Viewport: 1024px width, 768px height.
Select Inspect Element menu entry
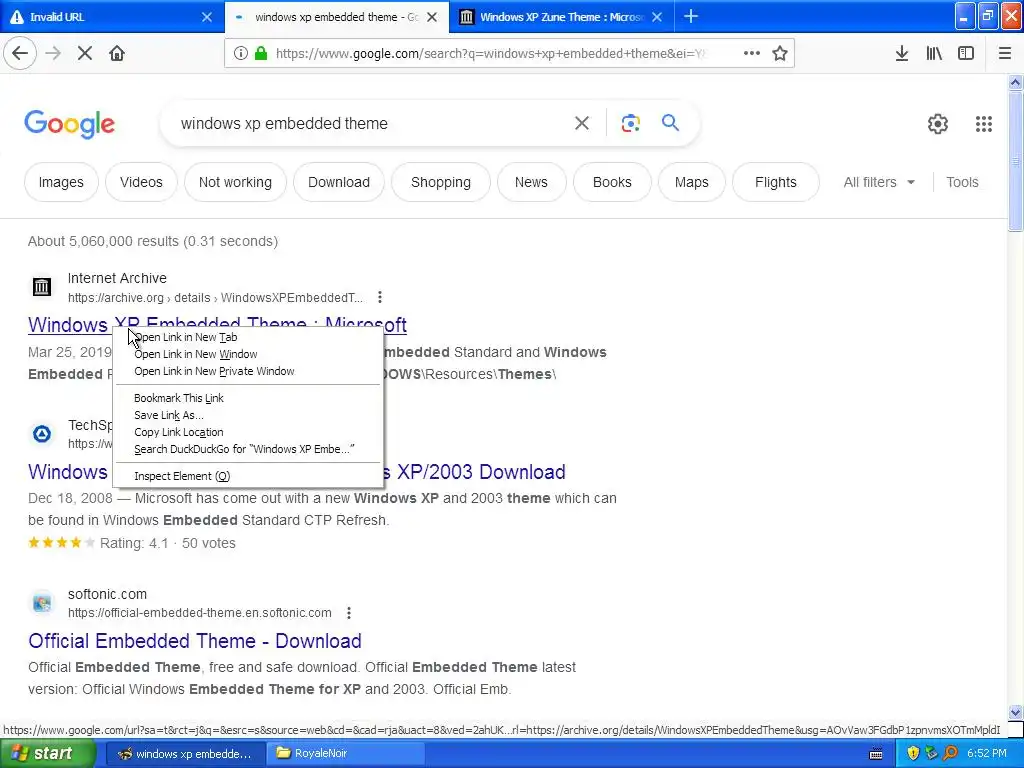pos(248,475)
